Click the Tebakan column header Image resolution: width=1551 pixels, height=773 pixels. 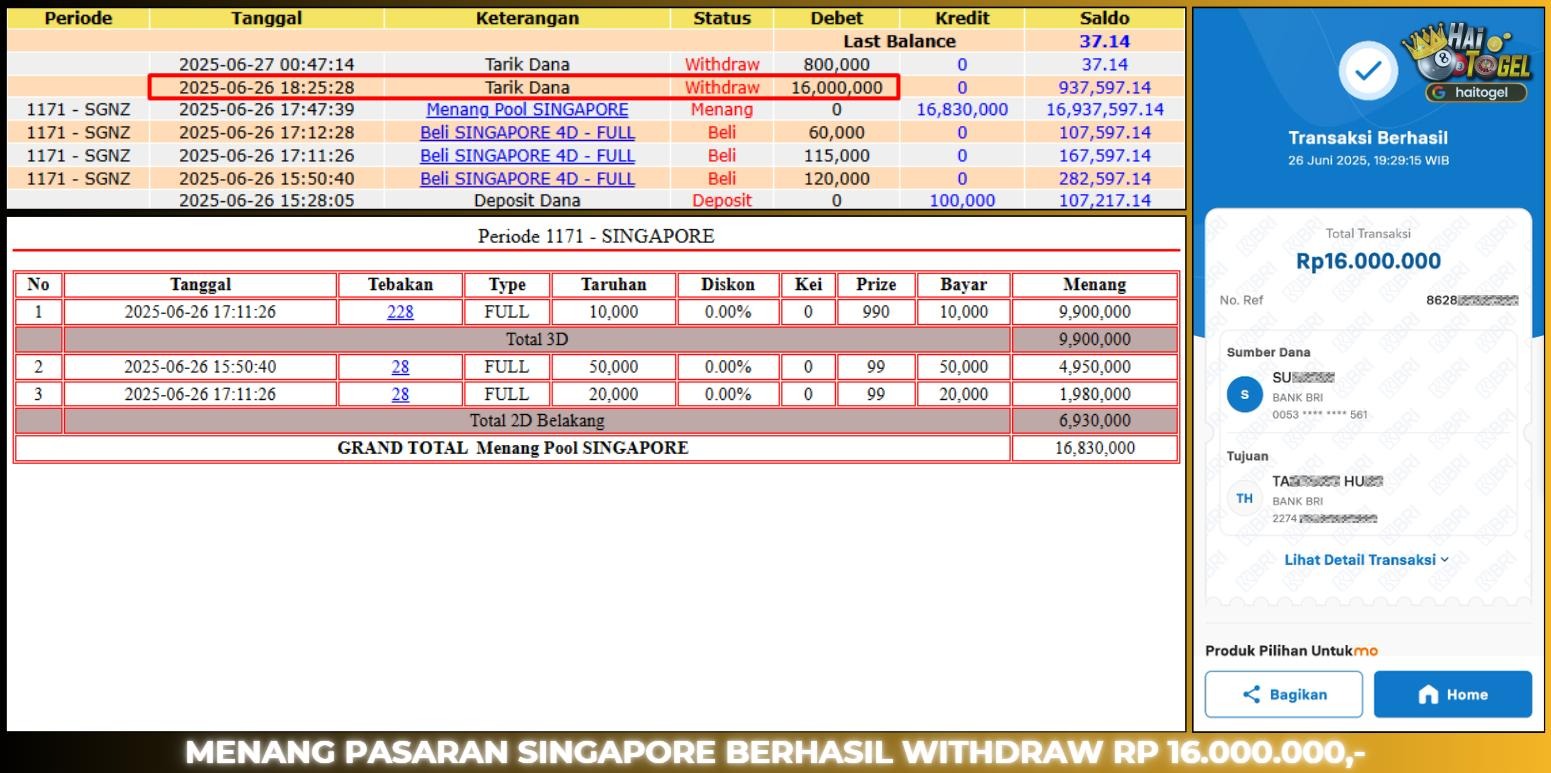[x=400, y=284]
